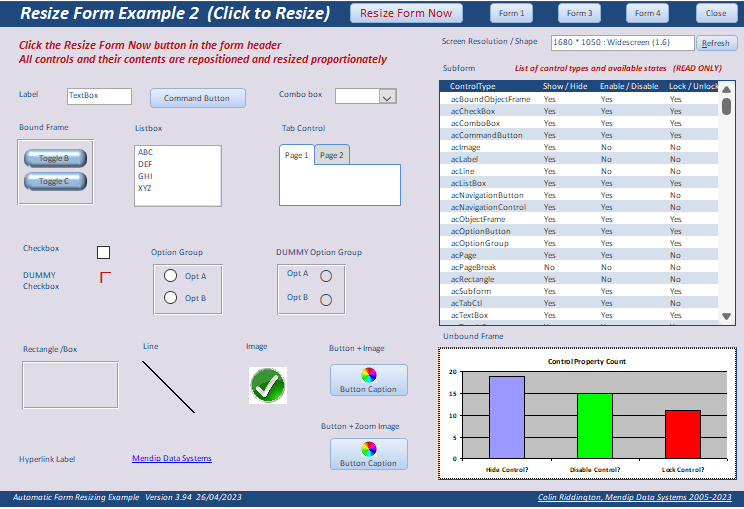Tick the DUMMY Checkbox red corner
744x509 pixels.
(105, 277)
